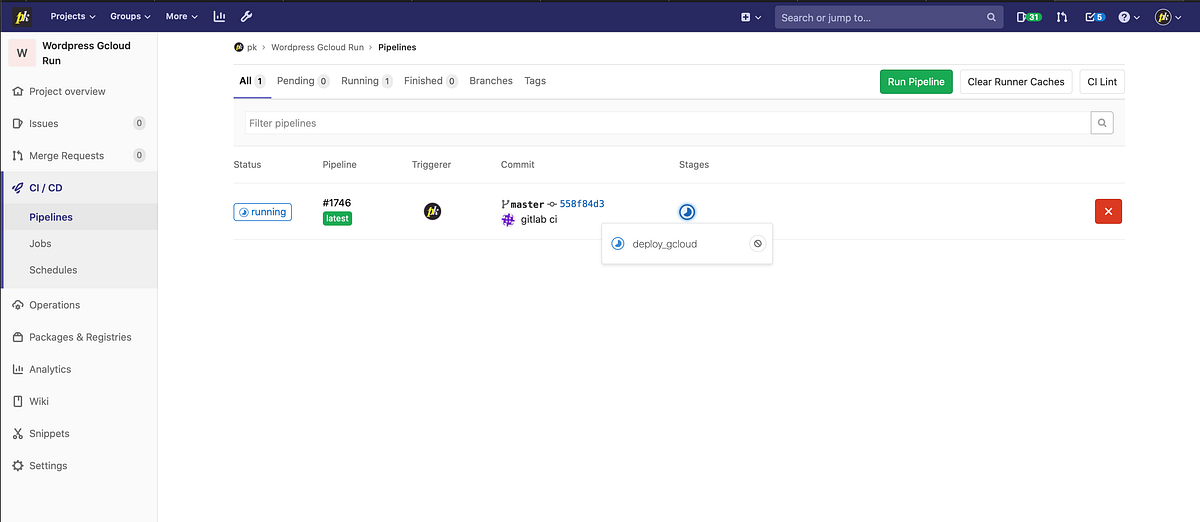The height and width of the screenshot is (522, 1200).
Task: Open Wiki in the sidebar
Action: point(39,401)
